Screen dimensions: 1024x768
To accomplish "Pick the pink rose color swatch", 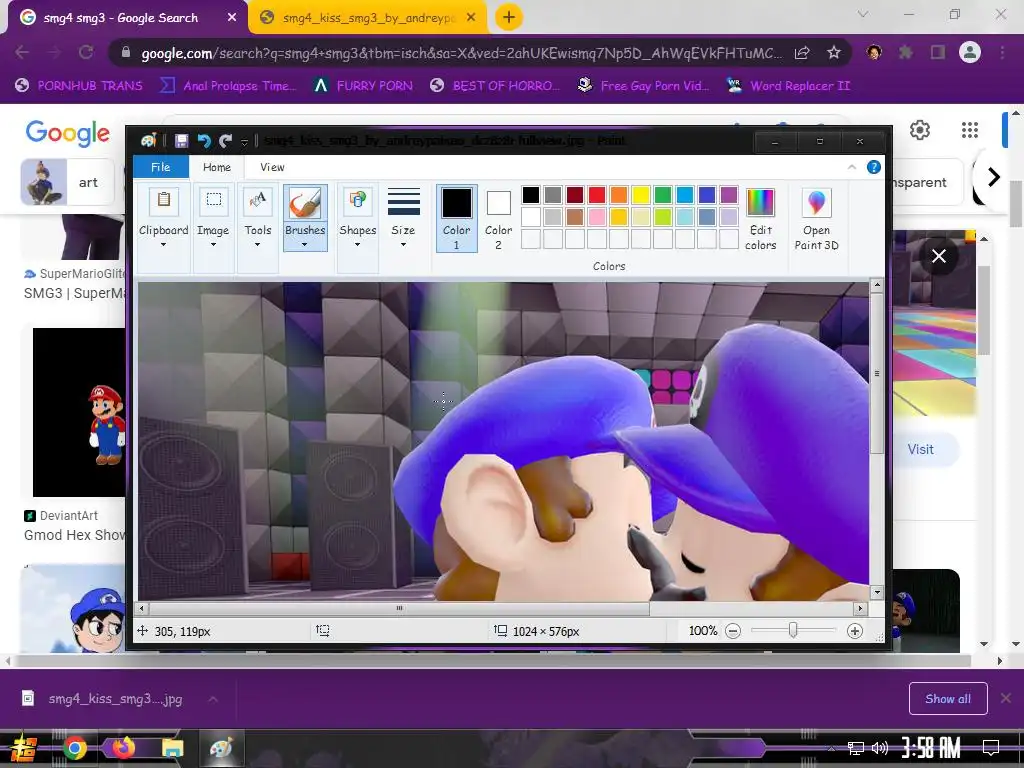I will tap(597, 217).
